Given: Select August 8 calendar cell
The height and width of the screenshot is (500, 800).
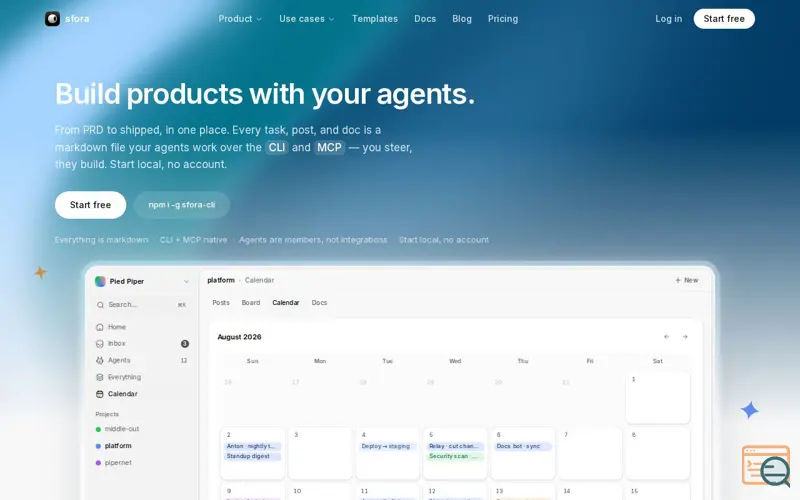Looking at the screenshot, I should [x=658, y=454].
